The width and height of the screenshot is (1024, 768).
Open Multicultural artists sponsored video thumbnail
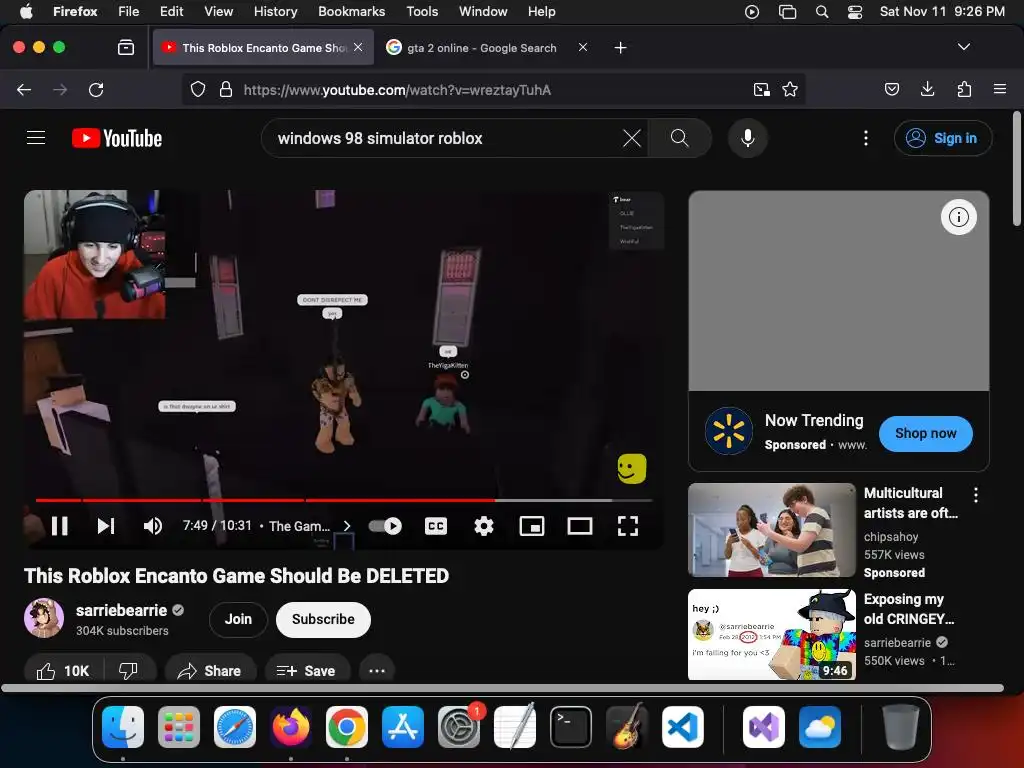[x=772, y=530]
